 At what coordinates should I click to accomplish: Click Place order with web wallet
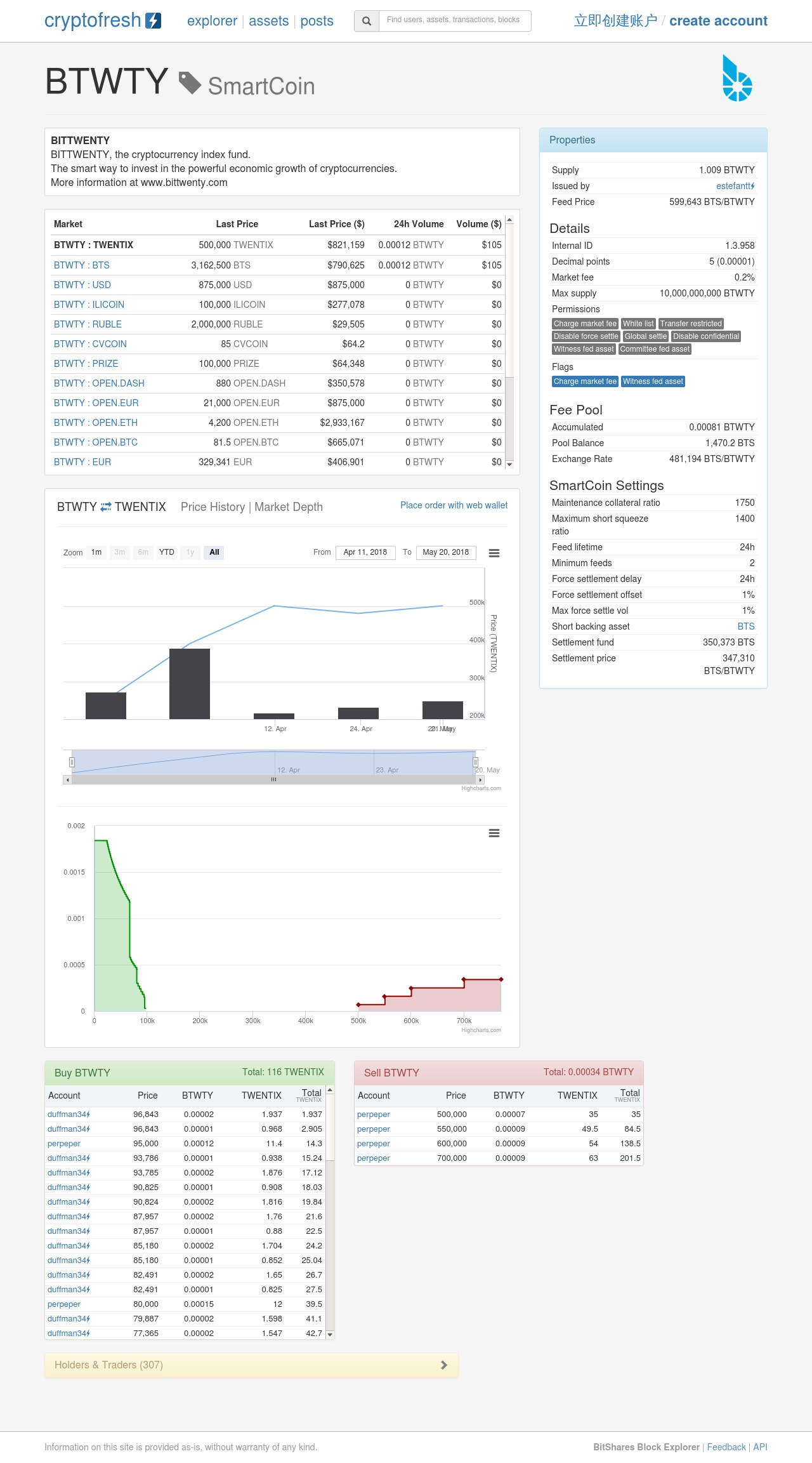(x=454, y=505)
